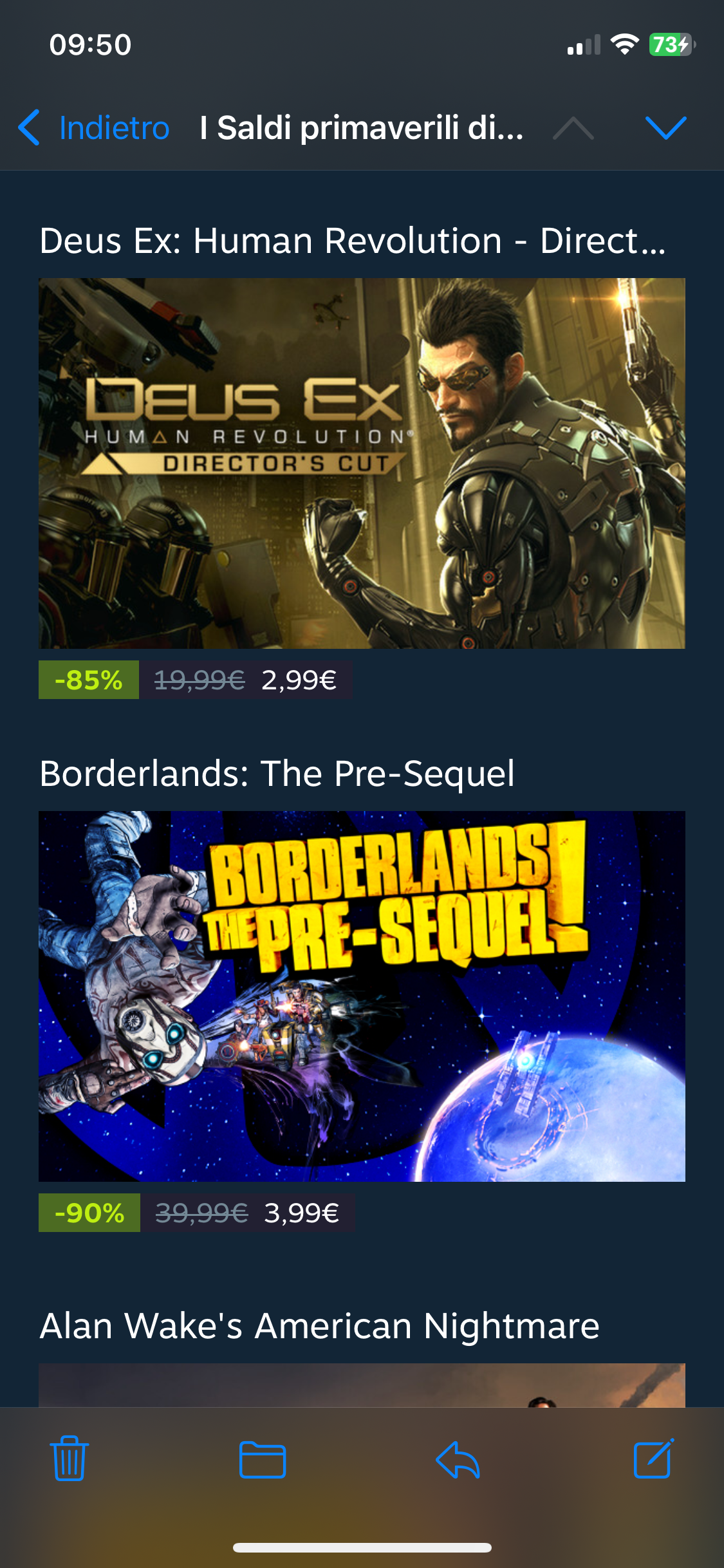
Task: Go to next message with down chevron
Action: (x=666, y=127)
